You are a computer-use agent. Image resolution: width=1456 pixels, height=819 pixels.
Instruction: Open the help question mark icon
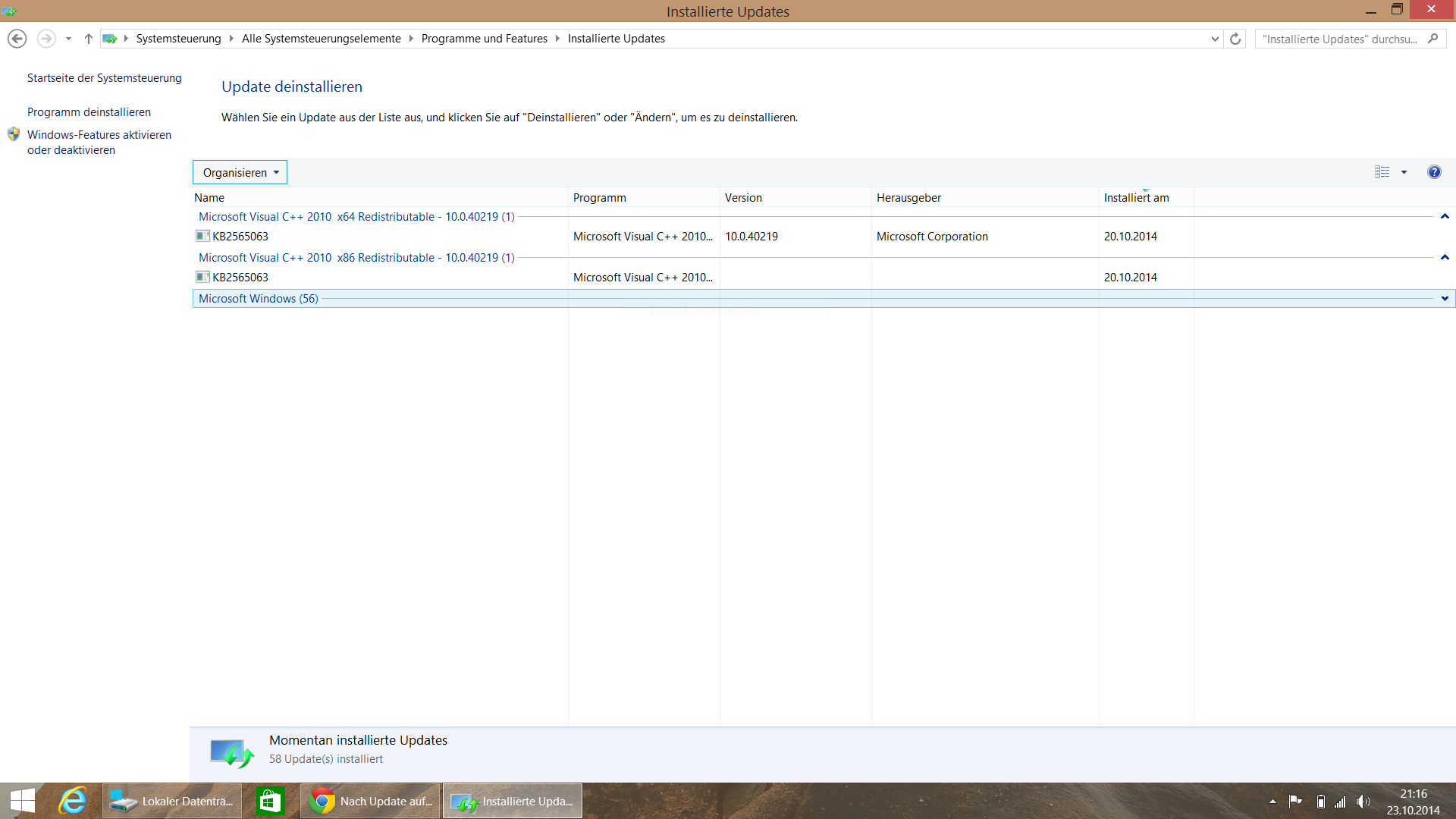click(1434, 172)
